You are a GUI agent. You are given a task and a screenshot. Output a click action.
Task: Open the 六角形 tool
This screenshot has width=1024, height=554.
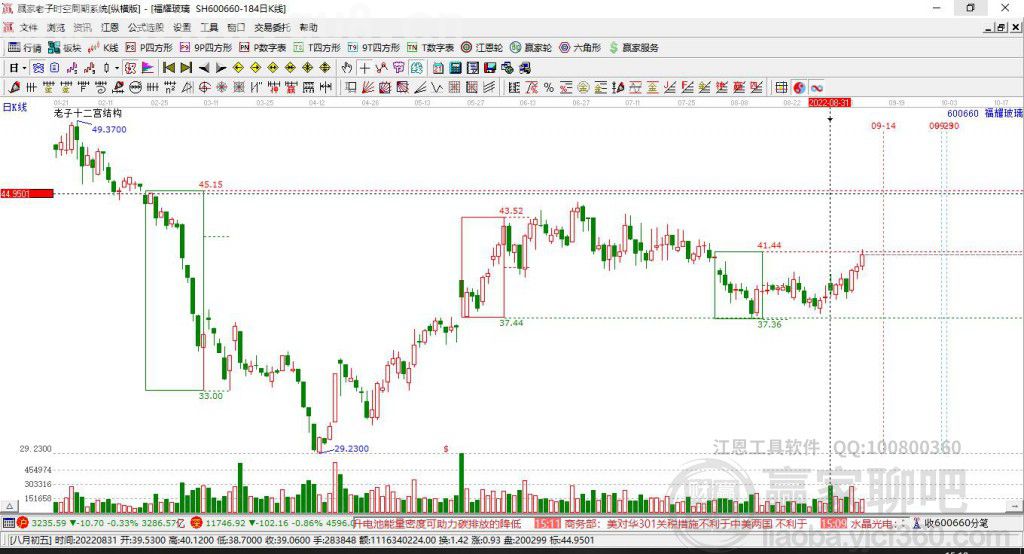pos(580,48)
